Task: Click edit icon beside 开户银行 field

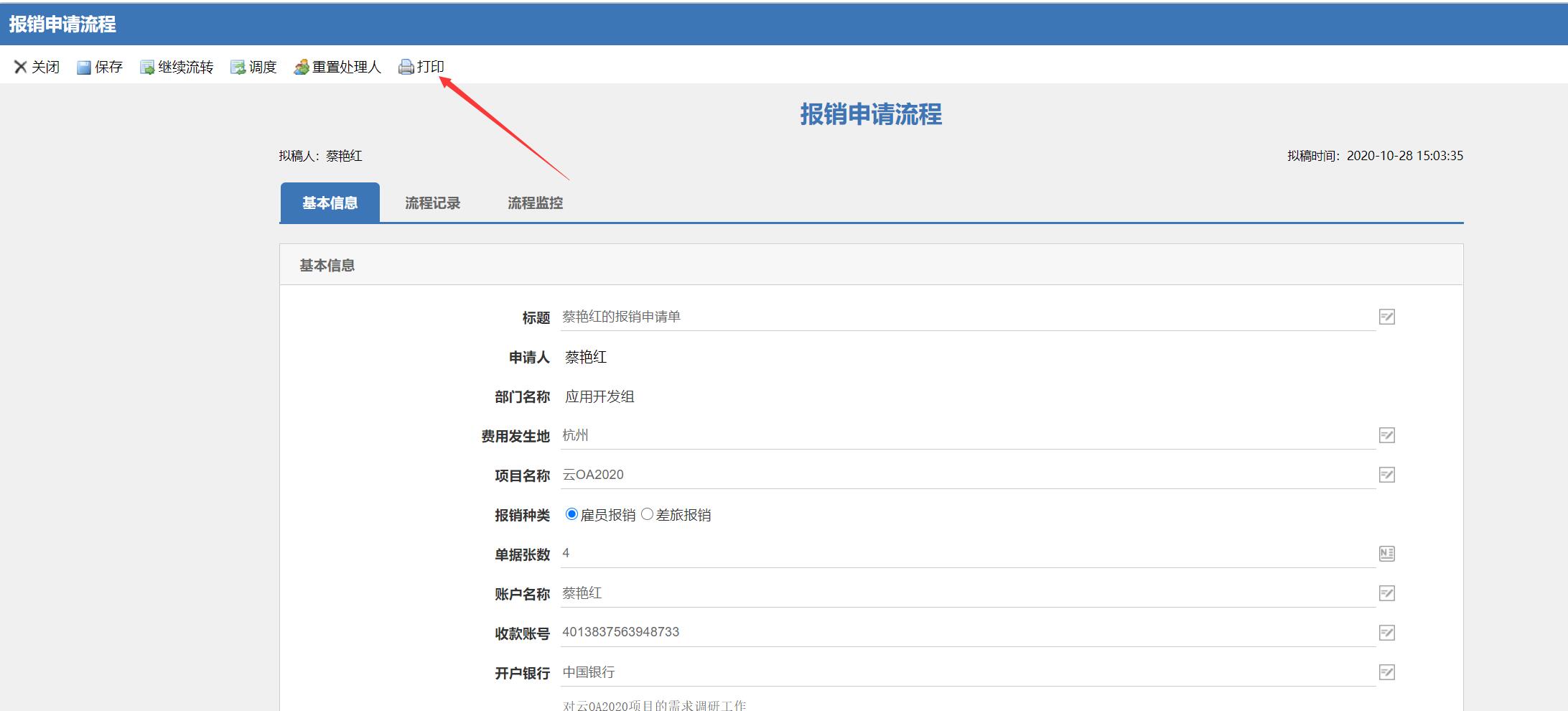Action: coord(1386,672)
